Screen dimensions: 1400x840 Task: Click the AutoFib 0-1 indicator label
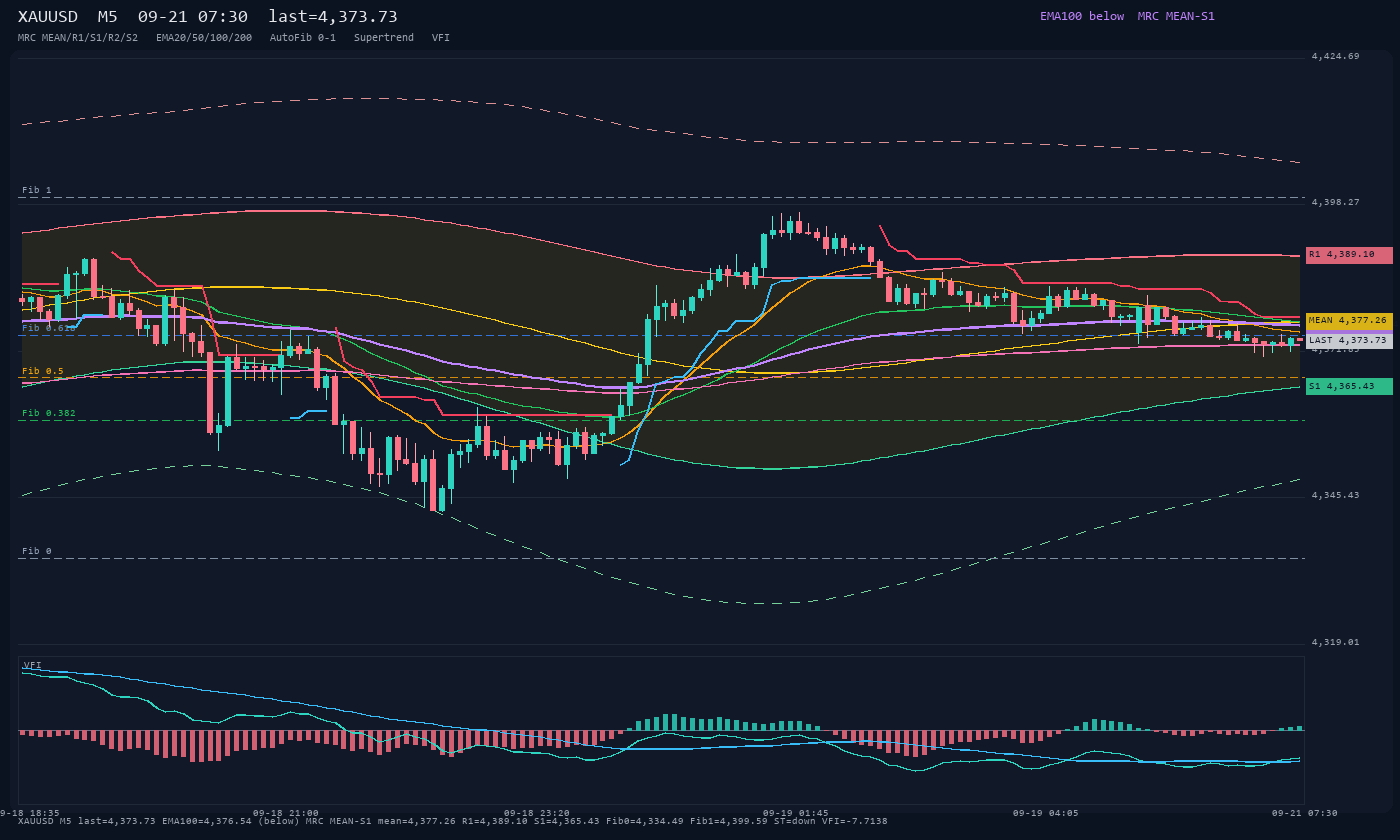coord(303,38)
